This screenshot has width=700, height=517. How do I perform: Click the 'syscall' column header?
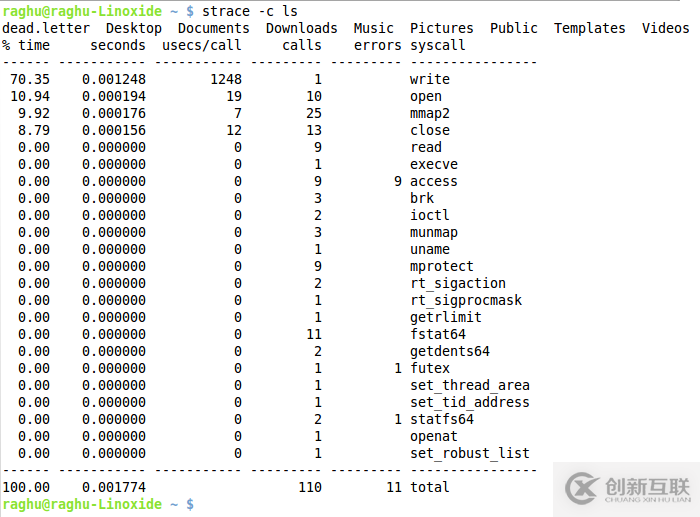coord(438,46)
